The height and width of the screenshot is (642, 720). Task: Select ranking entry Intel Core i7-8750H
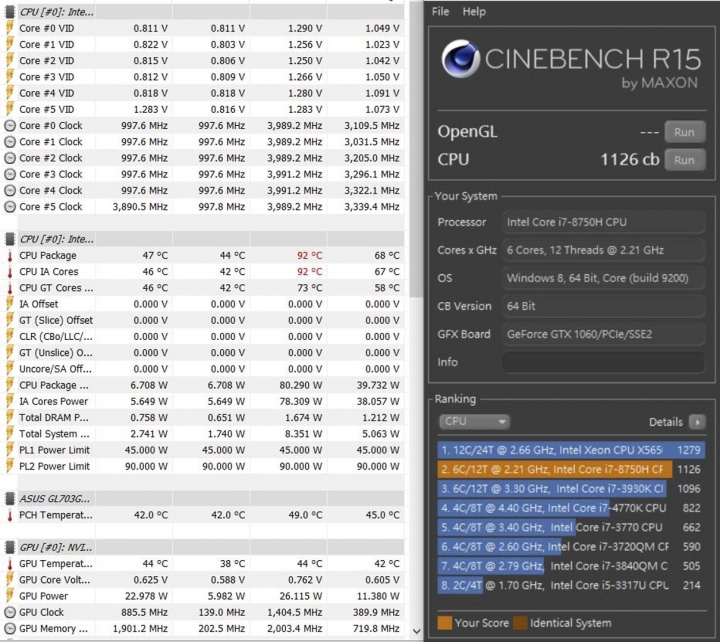pyautogui.click(x=571, y=469)
